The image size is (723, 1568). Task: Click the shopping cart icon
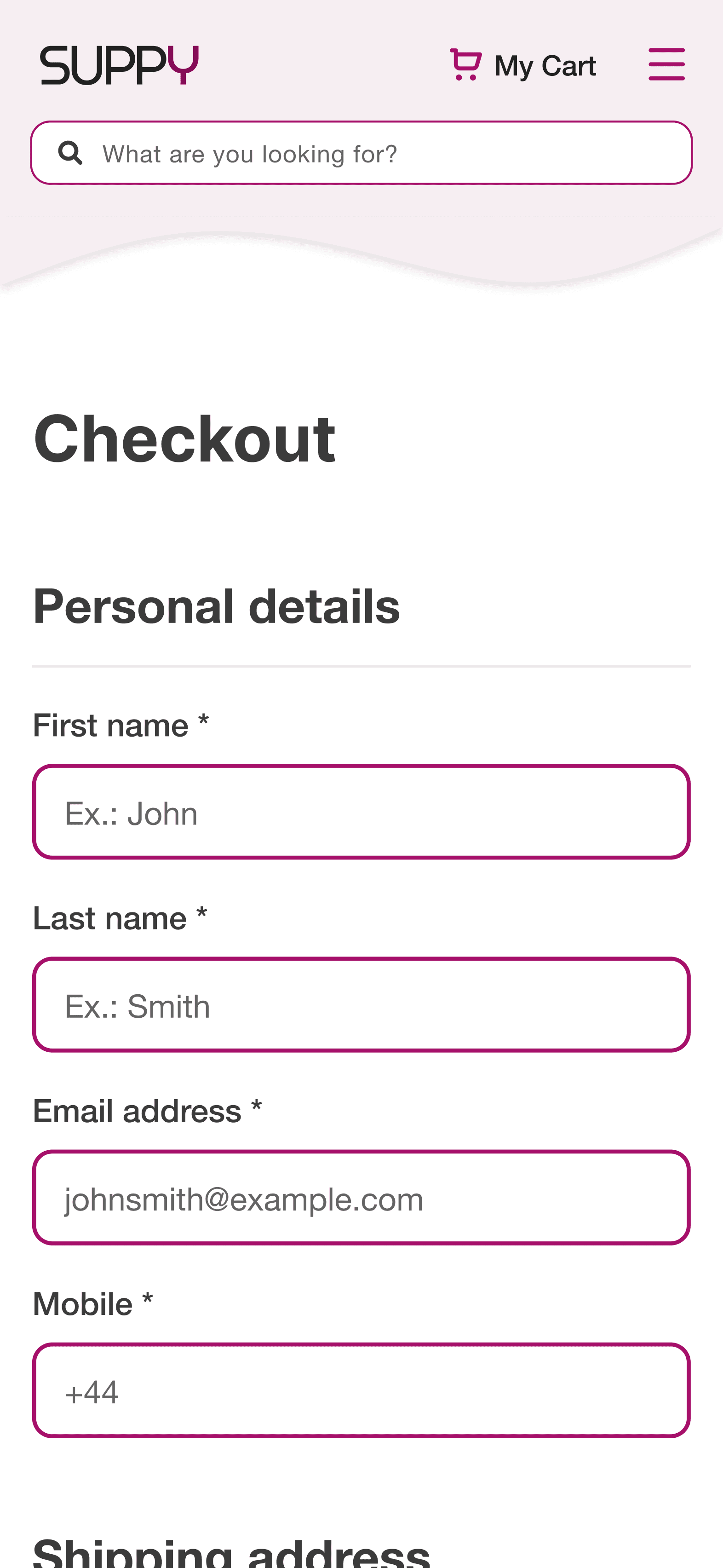[x=466, y=64]
